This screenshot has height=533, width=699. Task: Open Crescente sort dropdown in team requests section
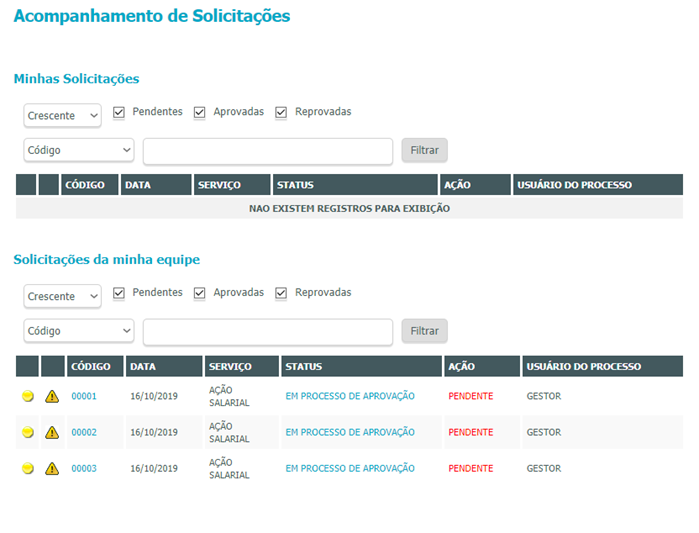point(62,296)
